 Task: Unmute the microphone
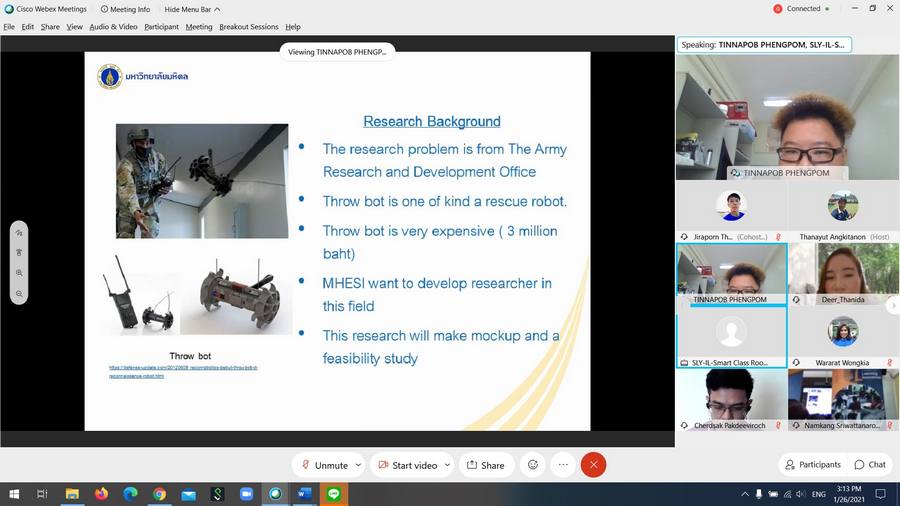[322, 465]
